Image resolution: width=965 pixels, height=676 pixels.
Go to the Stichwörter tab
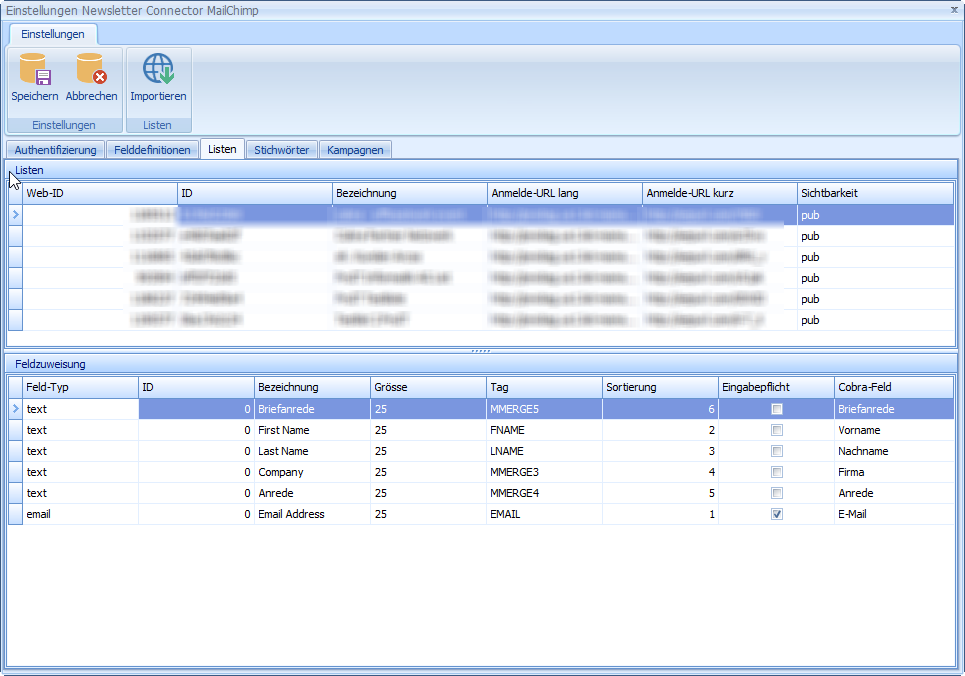click(283, 150)
